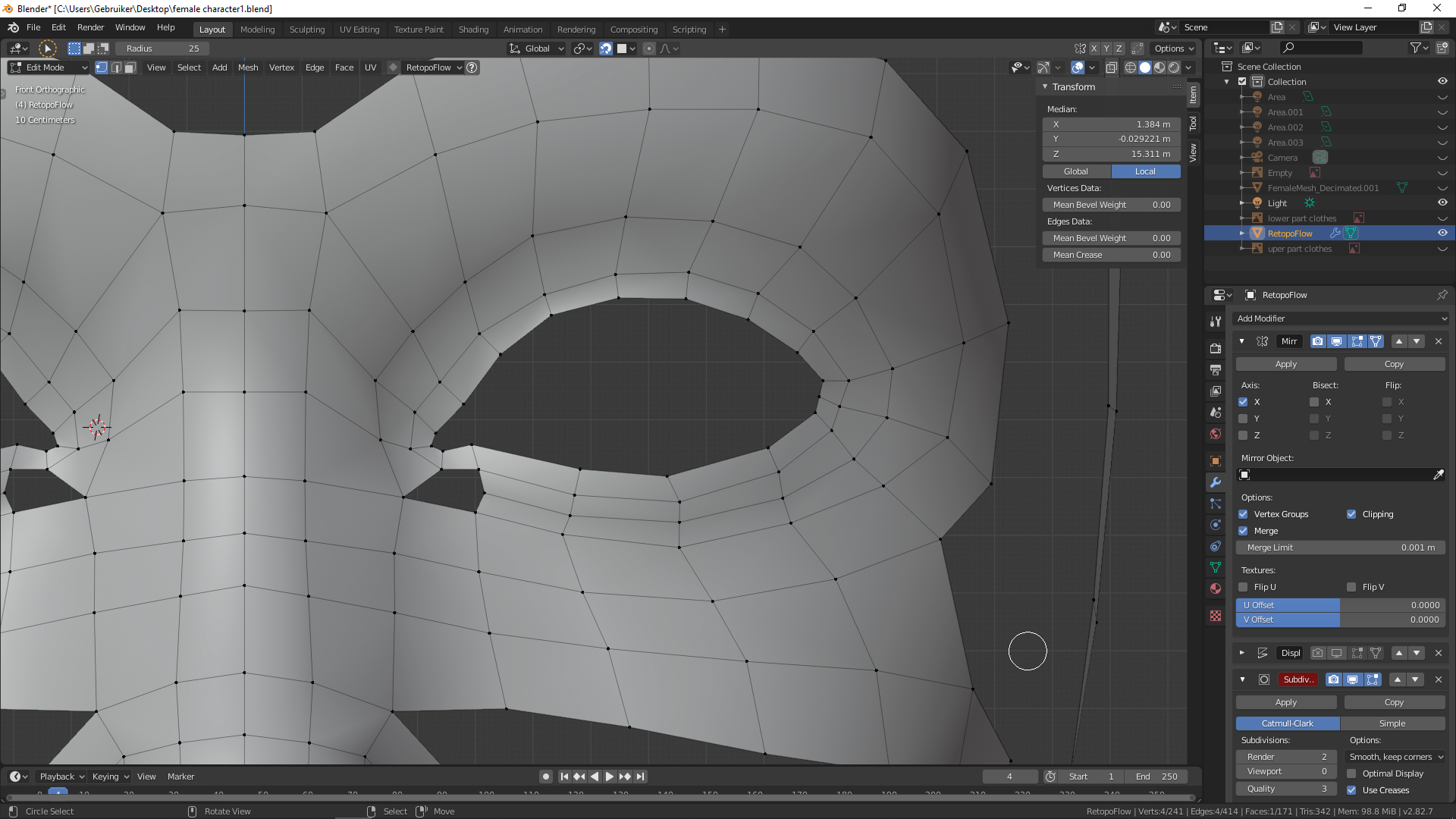This screenshot has width=1456, height=819.
Task: Click the Mirror Object eyedropper icon
Action: point(1438,475)
